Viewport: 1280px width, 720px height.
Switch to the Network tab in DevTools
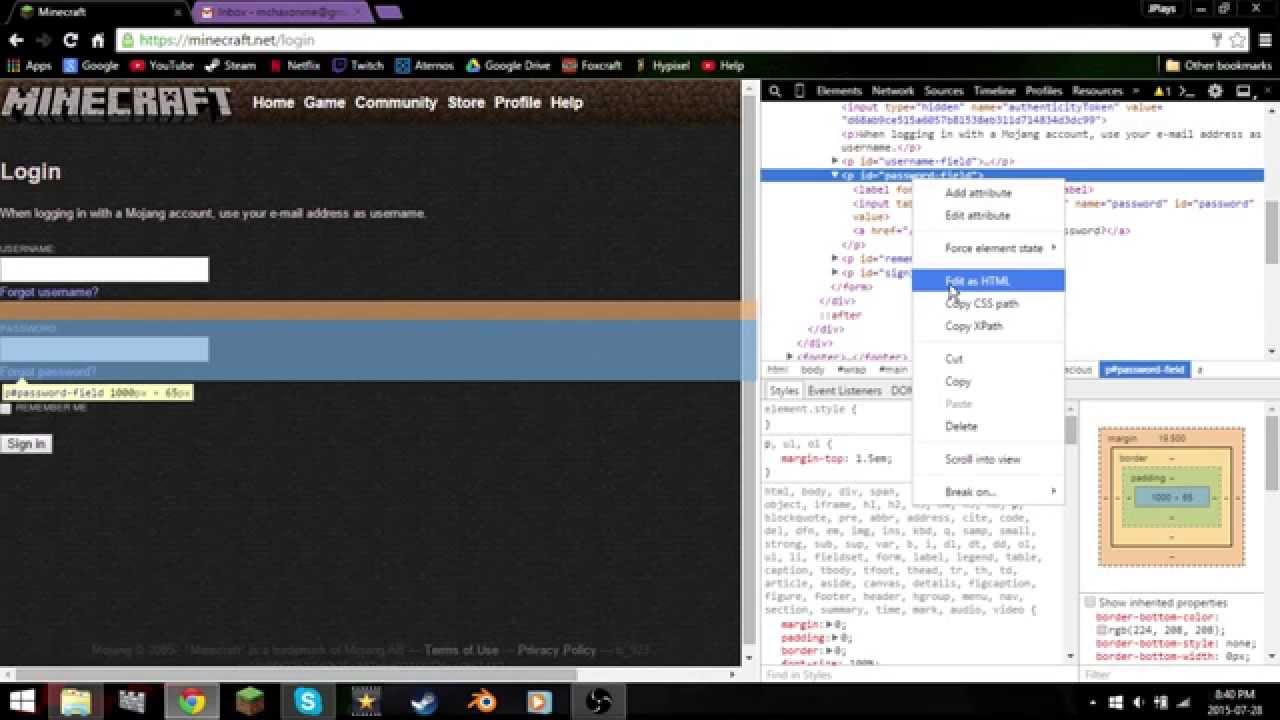(x=893, y=90)
